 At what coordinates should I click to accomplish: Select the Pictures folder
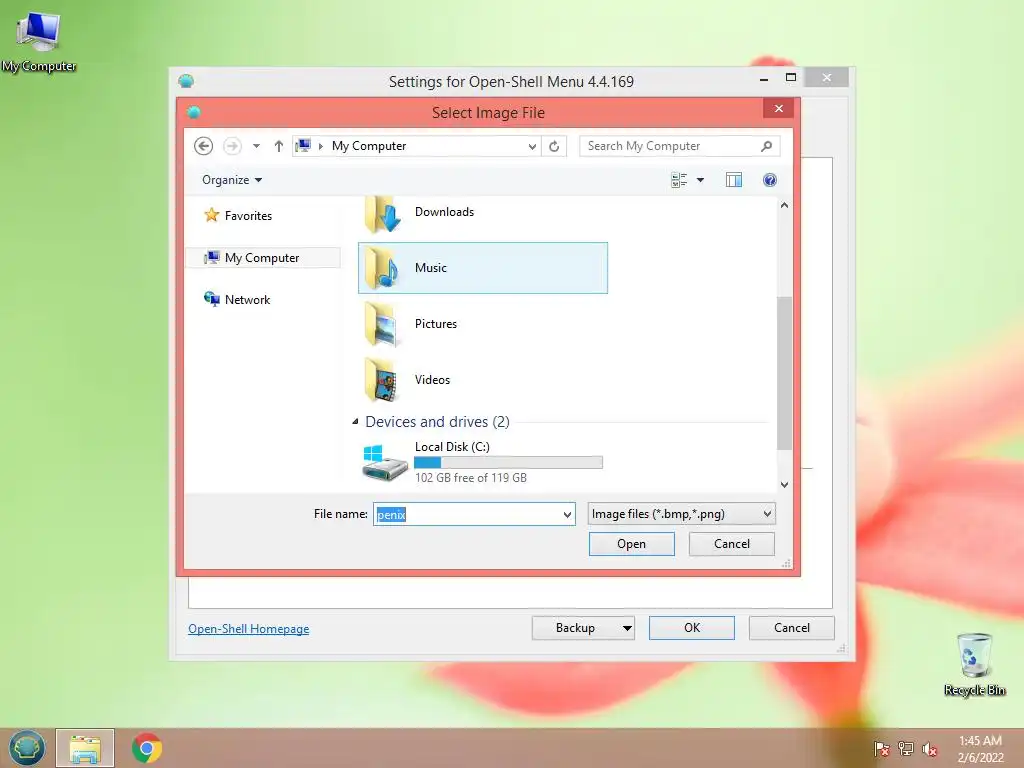483,324
